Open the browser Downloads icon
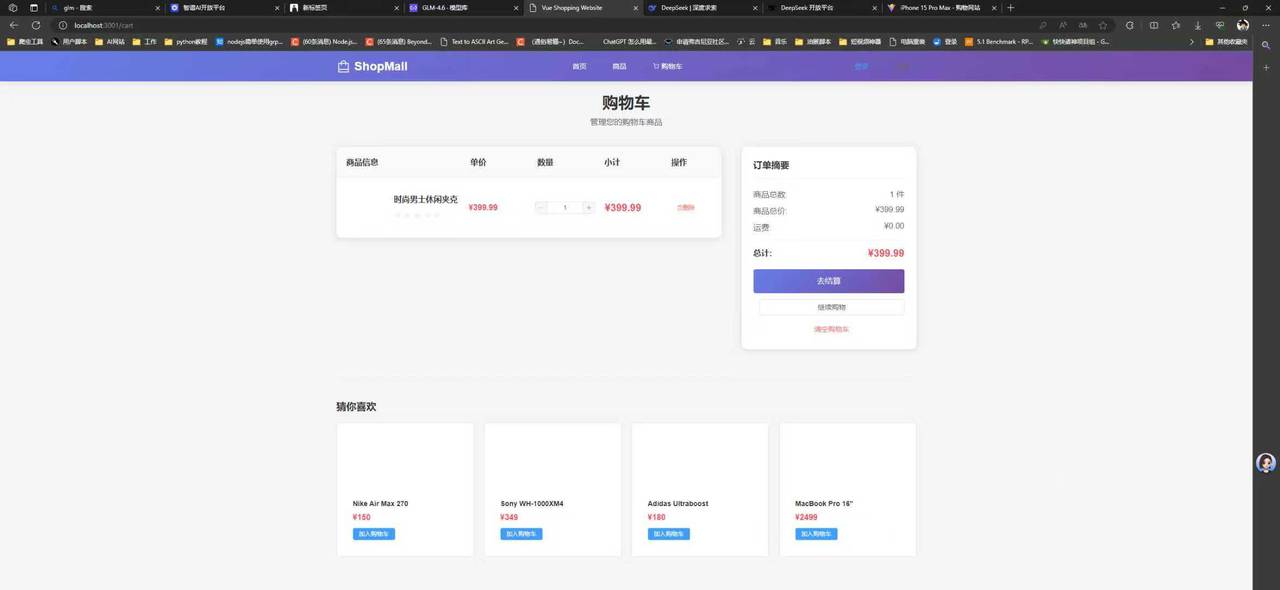 pyautogui.click(x=1198, y=25)
